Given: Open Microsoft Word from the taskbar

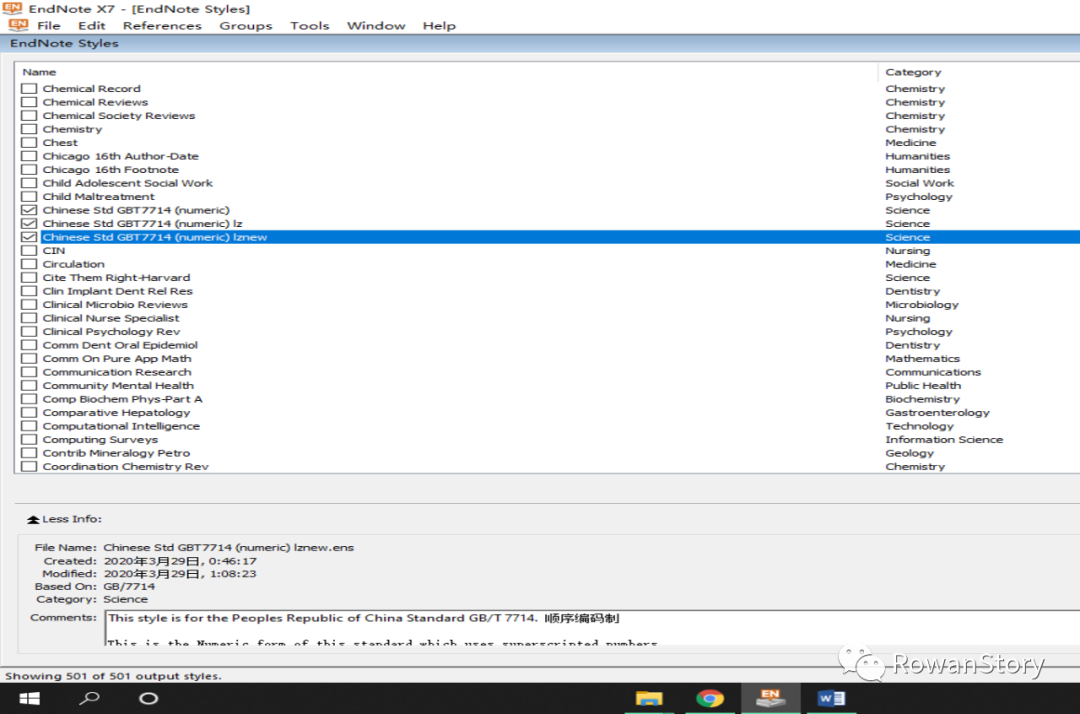Looking at the screenshot, I should click(x=831, y=698).
